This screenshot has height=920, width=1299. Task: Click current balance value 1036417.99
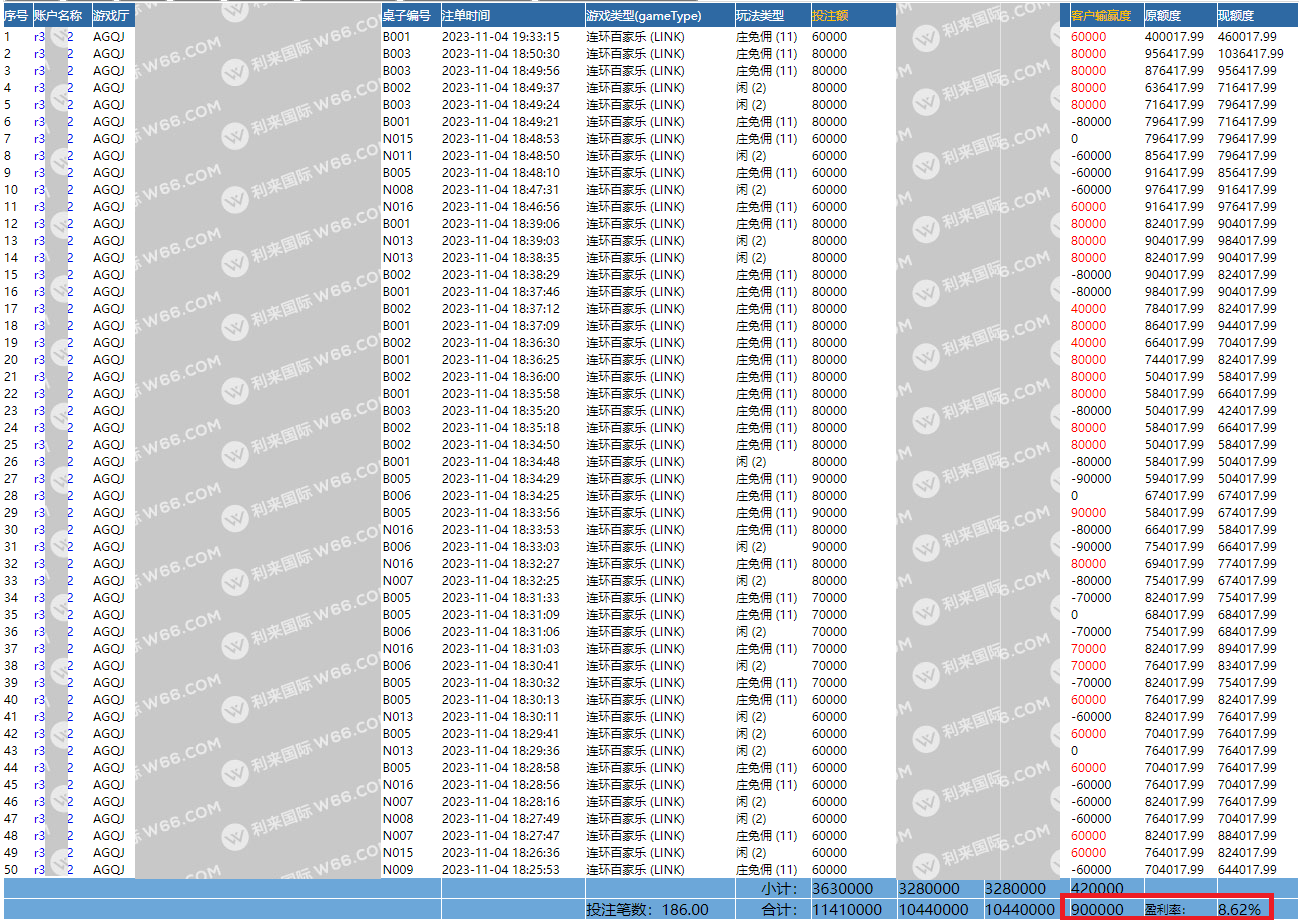coord(1251,54)
